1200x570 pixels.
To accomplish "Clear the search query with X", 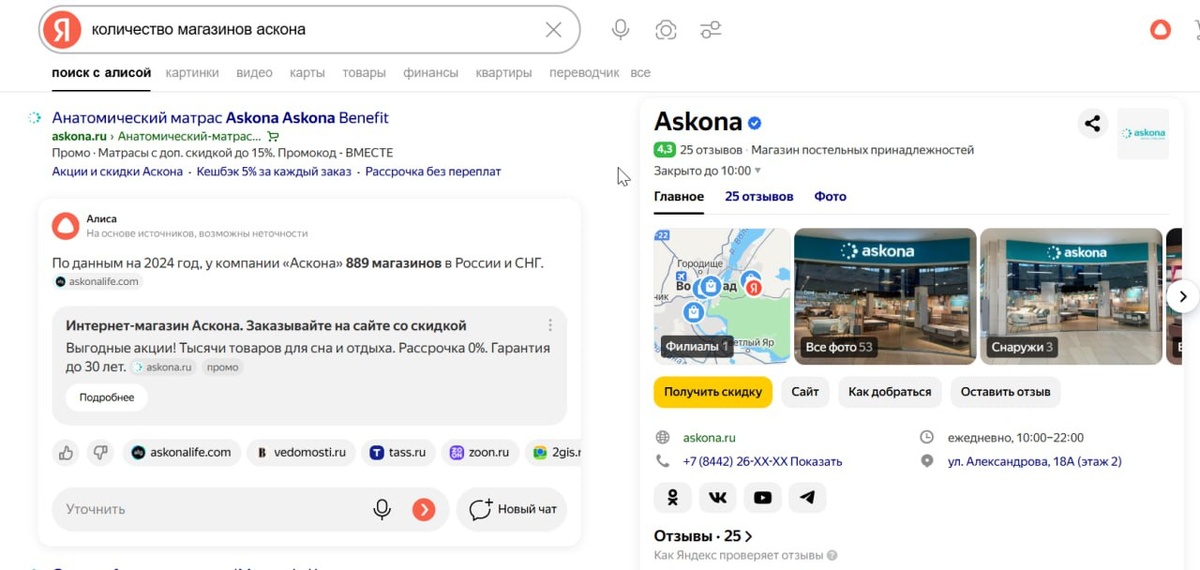I will pos(553,30).
